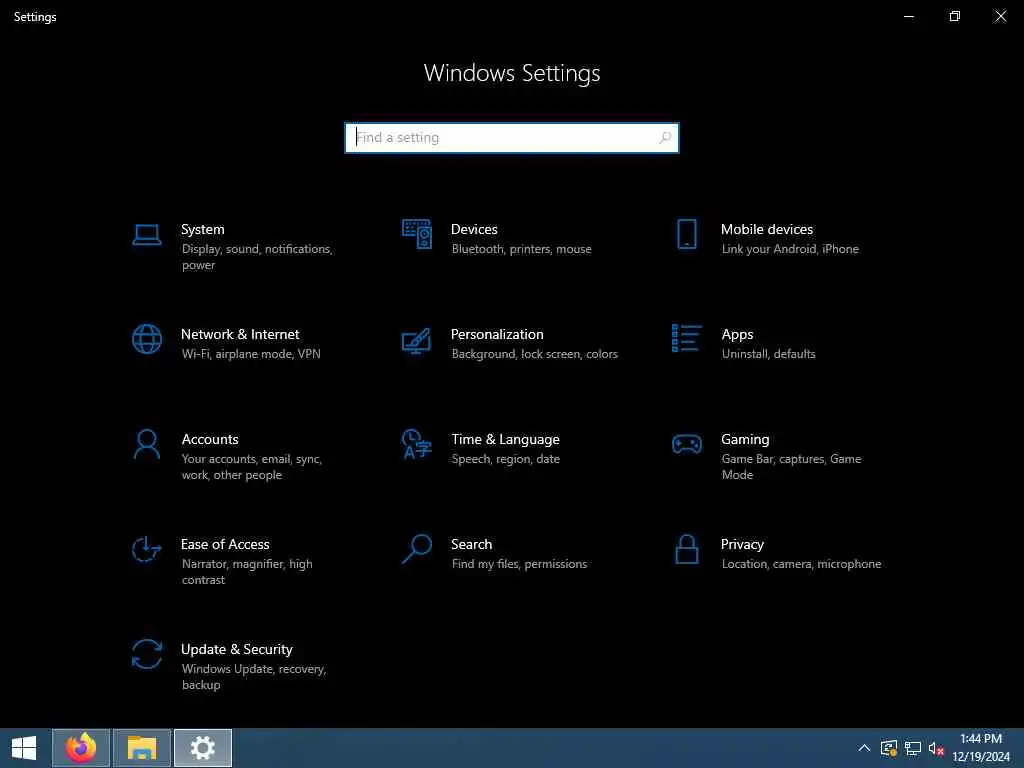The height and width of the screenshot is (768, 1024).
Task: Click the Windows Settings page heading
Action: [x=511, y=73]
